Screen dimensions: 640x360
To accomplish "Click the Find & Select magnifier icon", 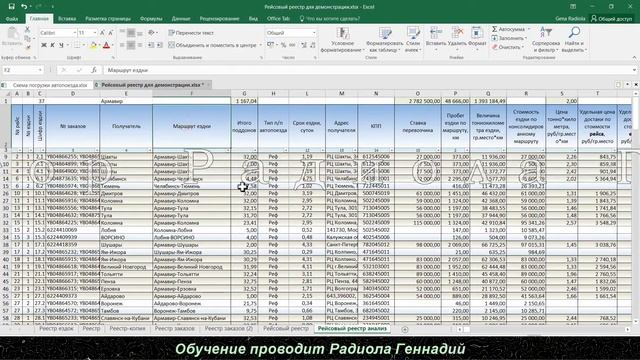I will 574,33.
